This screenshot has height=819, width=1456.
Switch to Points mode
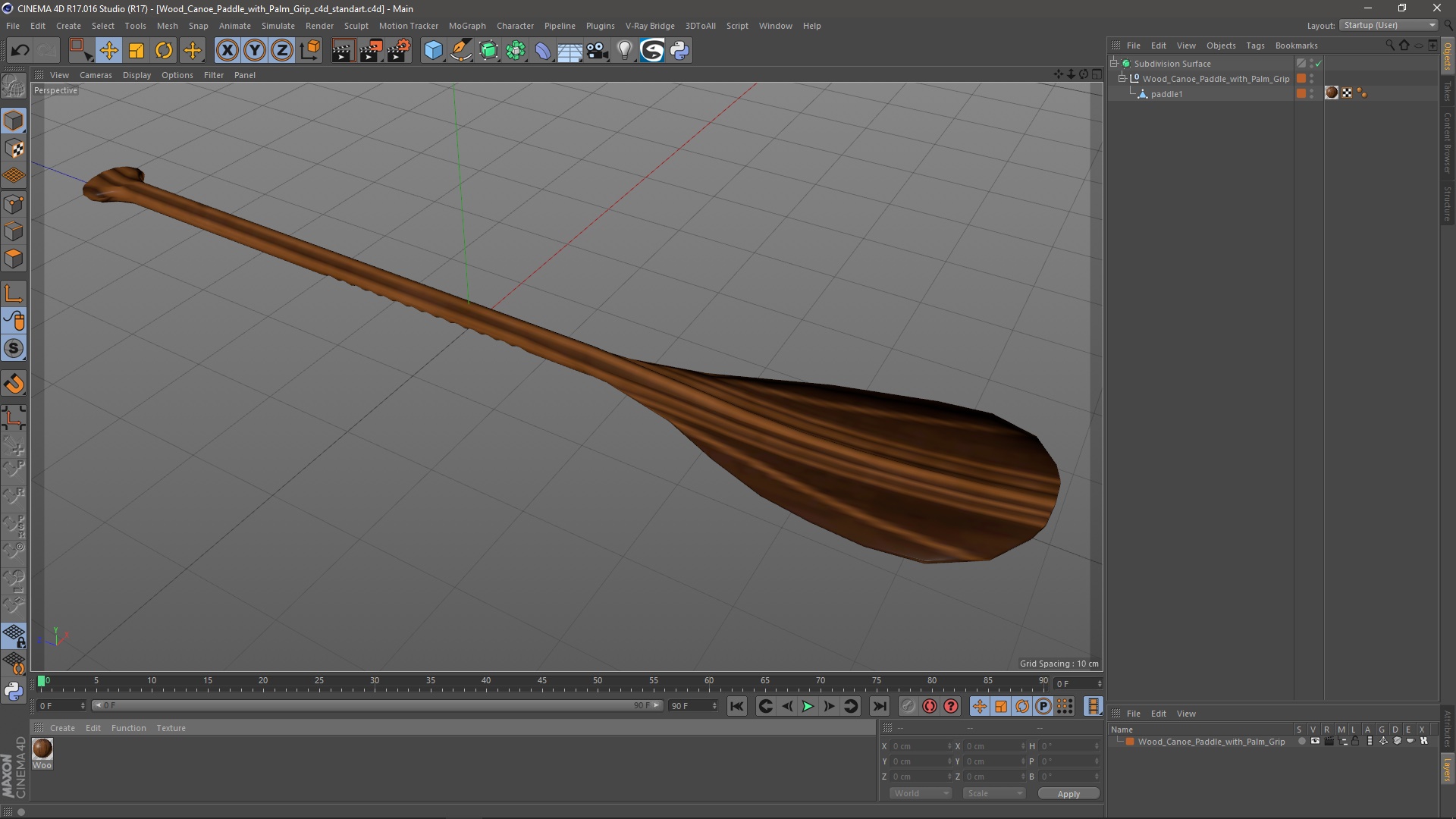coord(14,204)
